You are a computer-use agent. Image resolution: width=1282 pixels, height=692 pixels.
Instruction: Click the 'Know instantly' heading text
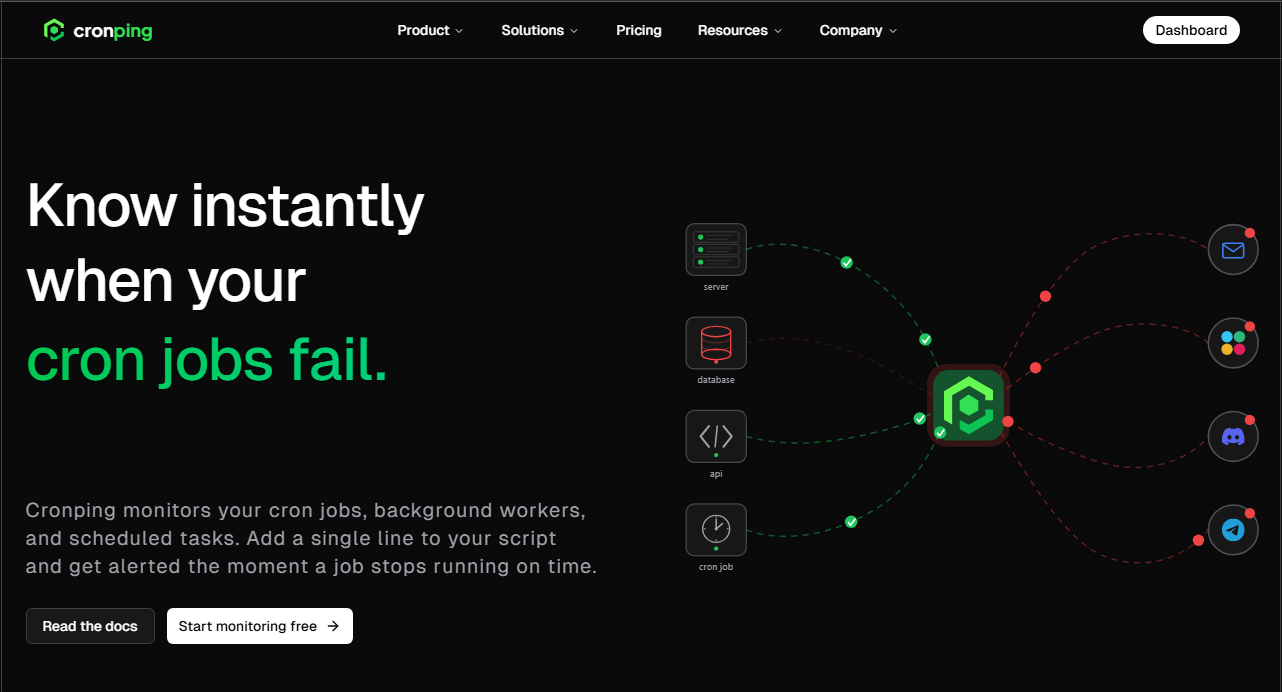pos(226,205)
